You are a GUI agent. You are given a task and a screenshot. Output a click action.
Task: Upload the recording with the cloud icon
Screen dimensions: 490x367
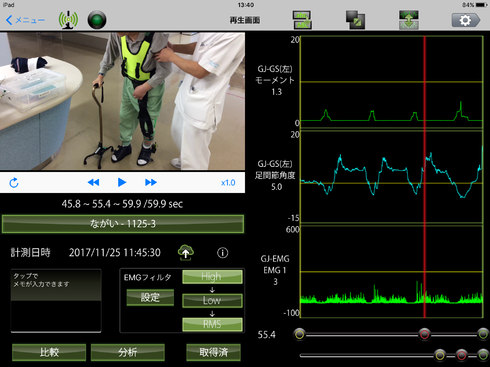point(186,252)
